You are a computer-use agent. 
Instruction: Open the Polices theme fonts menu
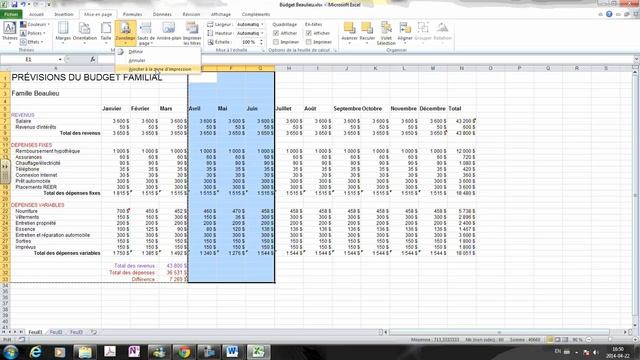(33, 33)
